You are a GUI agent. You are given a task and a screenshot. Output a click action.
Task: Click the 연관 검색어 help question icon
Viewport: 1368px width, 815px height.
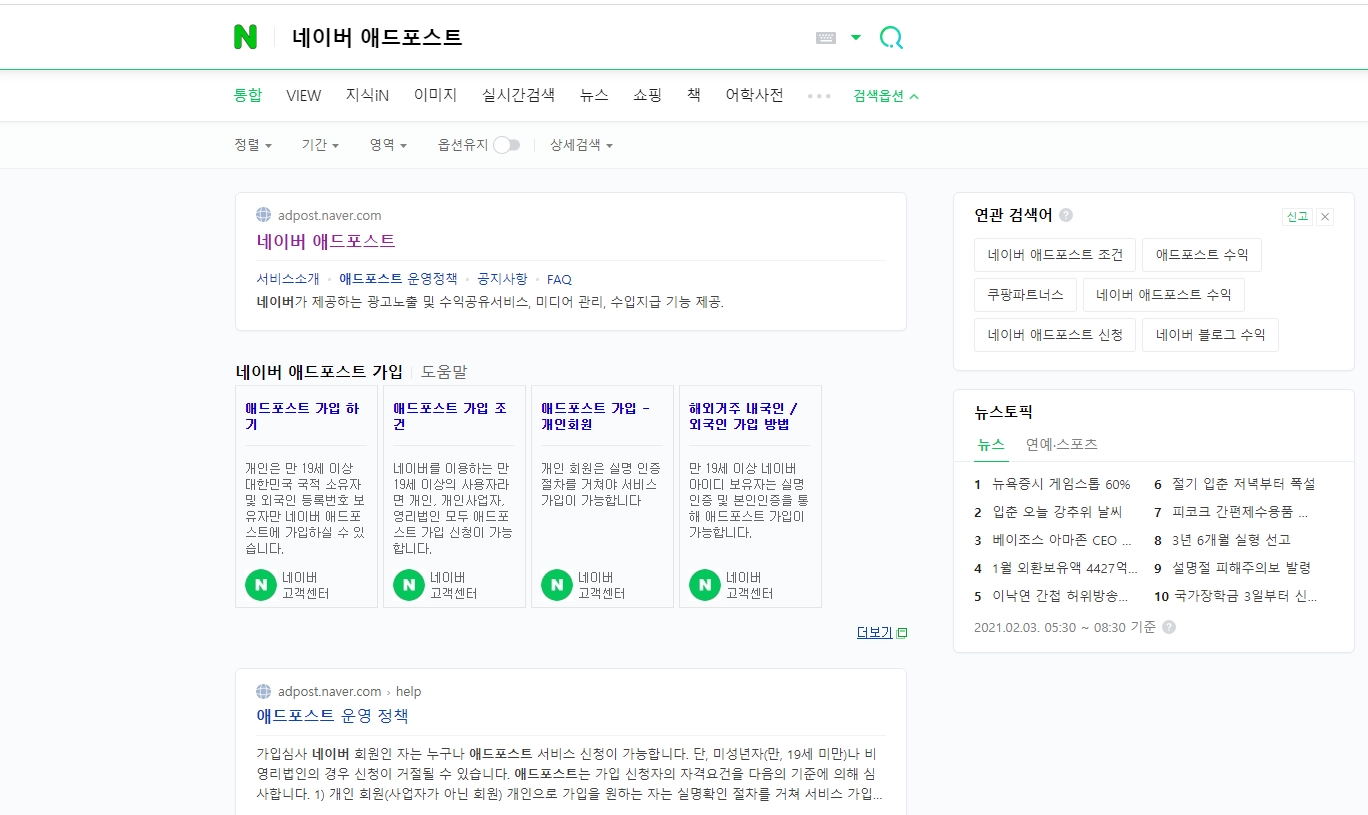(x=1066, y=215)
